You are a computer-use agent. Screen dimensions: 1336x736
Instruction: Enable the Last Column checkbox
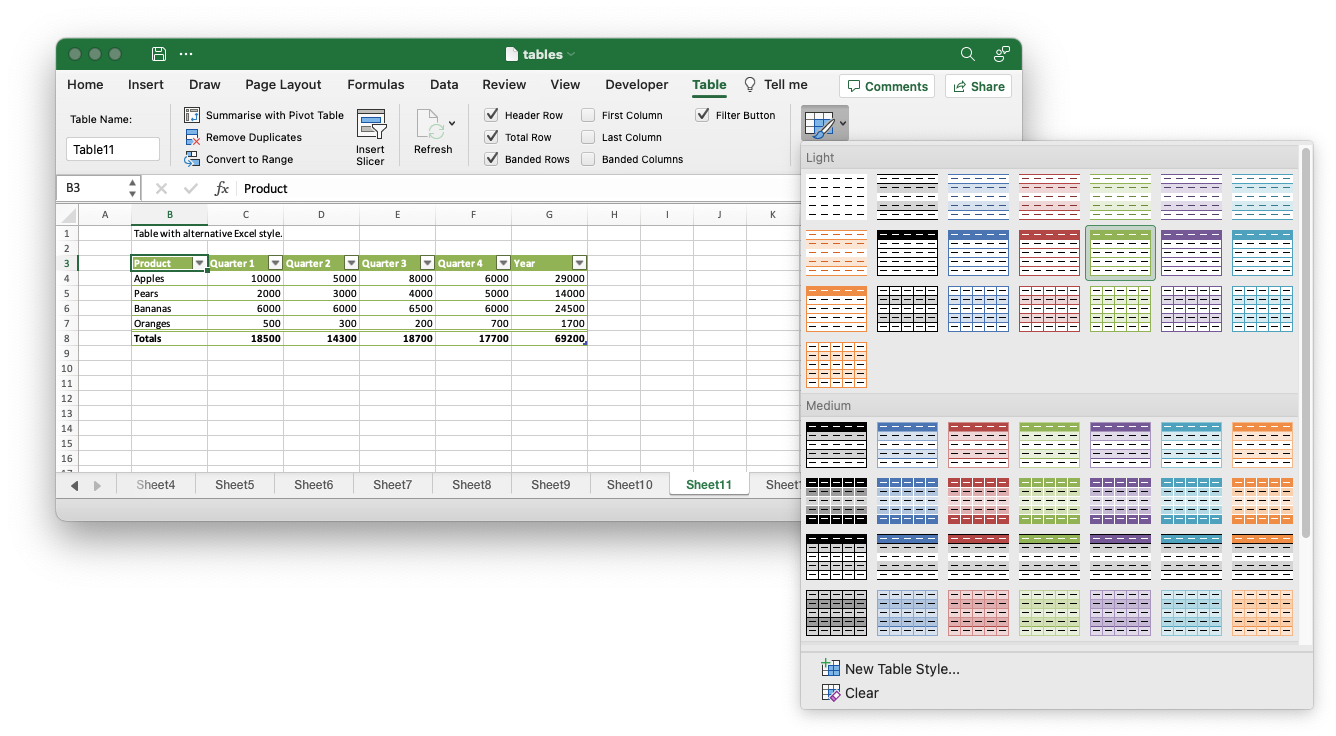pos(588,137)
